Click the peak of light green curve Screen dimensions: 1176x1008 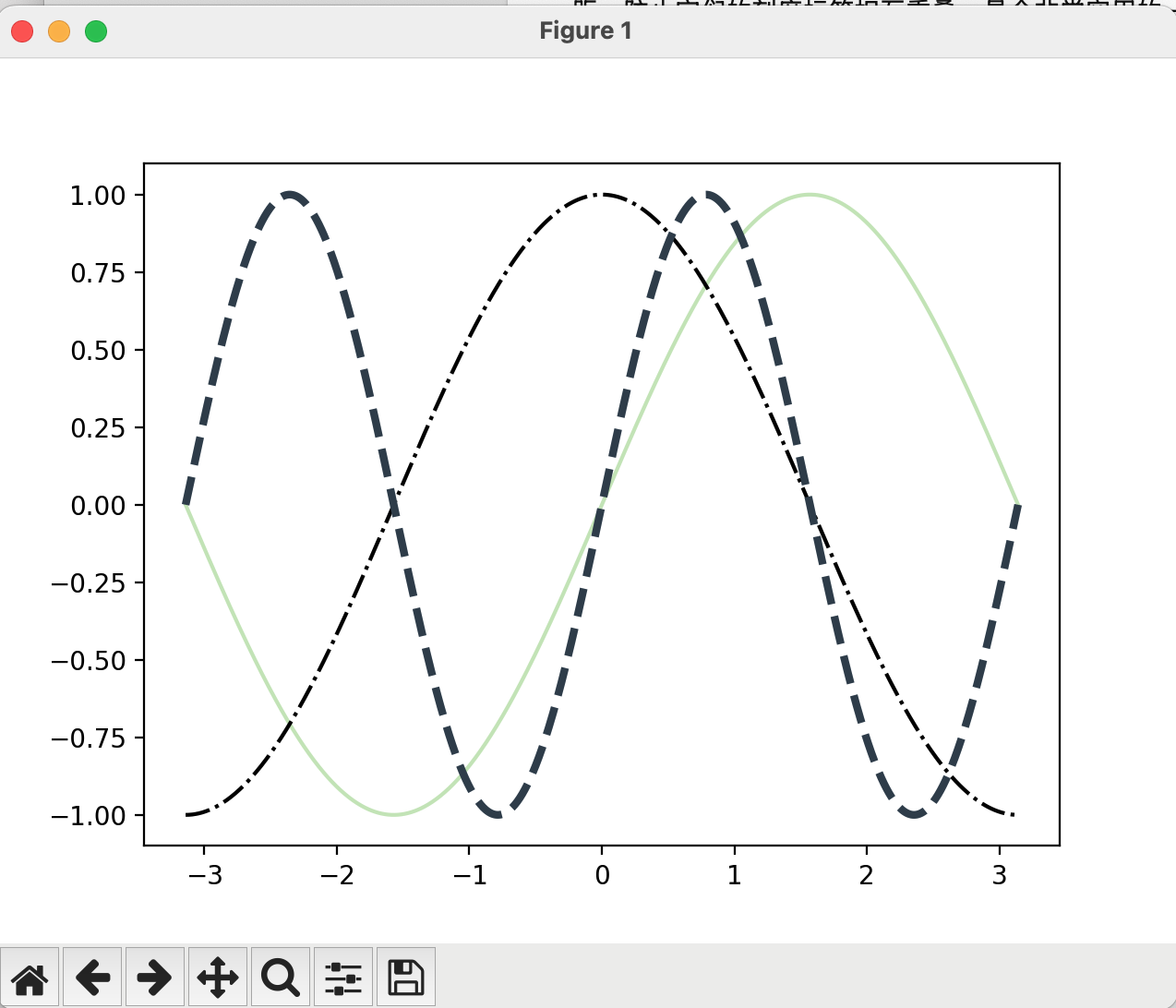[810, 195]
